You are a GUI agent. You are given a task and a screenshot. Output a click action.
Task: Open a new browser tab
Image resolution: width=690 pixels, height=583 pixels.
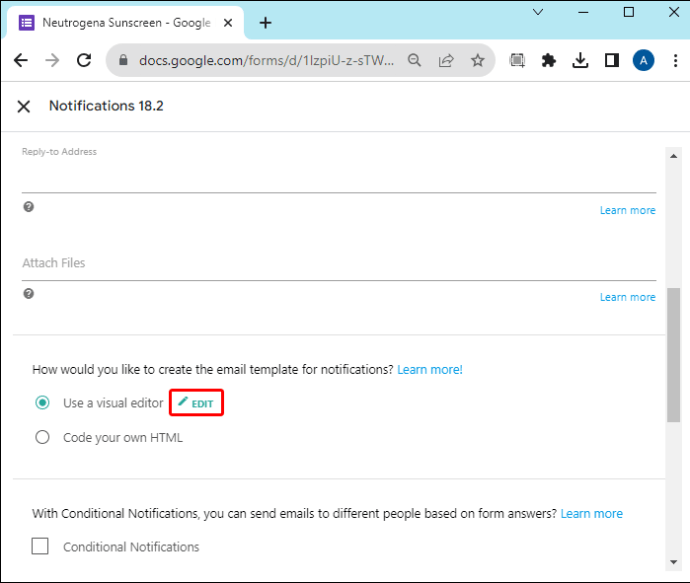tap(265, 22)
